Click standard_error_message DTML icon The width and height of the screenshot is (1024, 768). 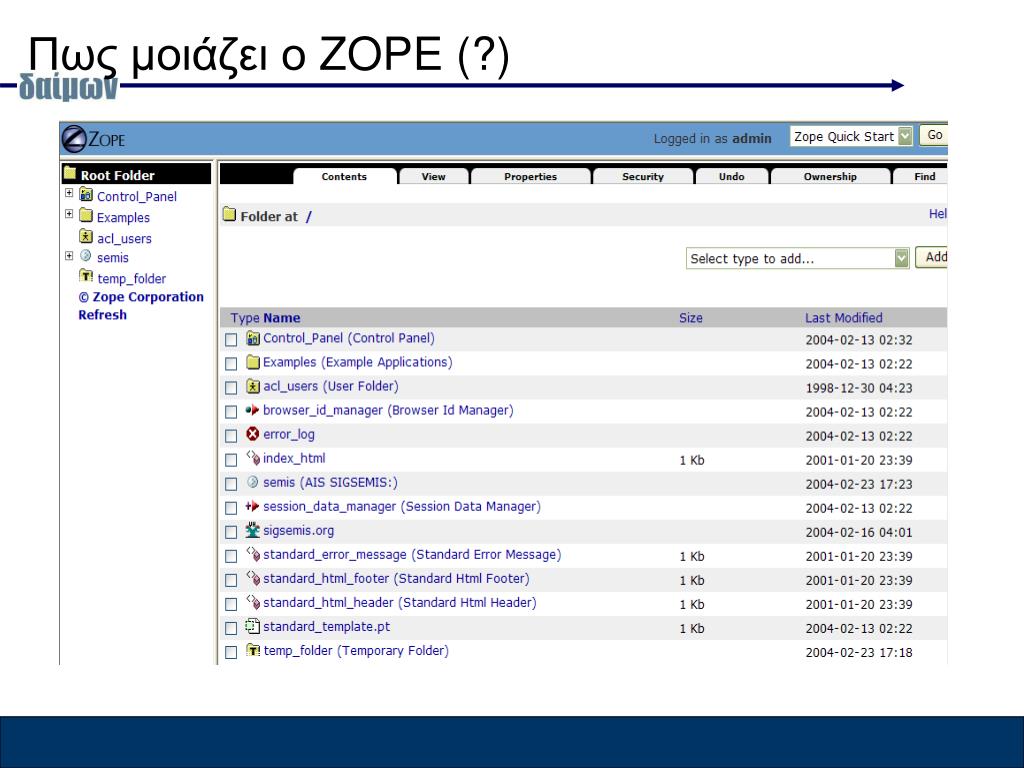click(x=253, y=554)
